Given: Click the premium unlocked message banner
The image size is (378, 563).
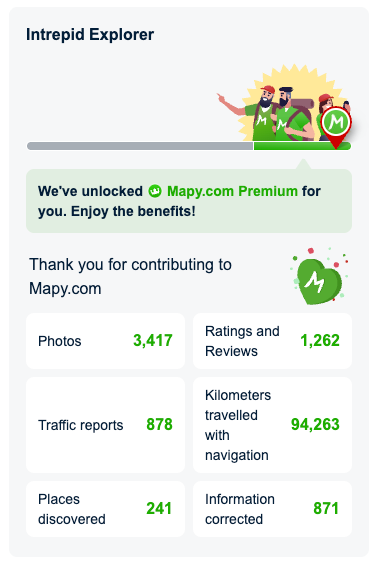Looking at the screenshot, I should coord(189,201).
